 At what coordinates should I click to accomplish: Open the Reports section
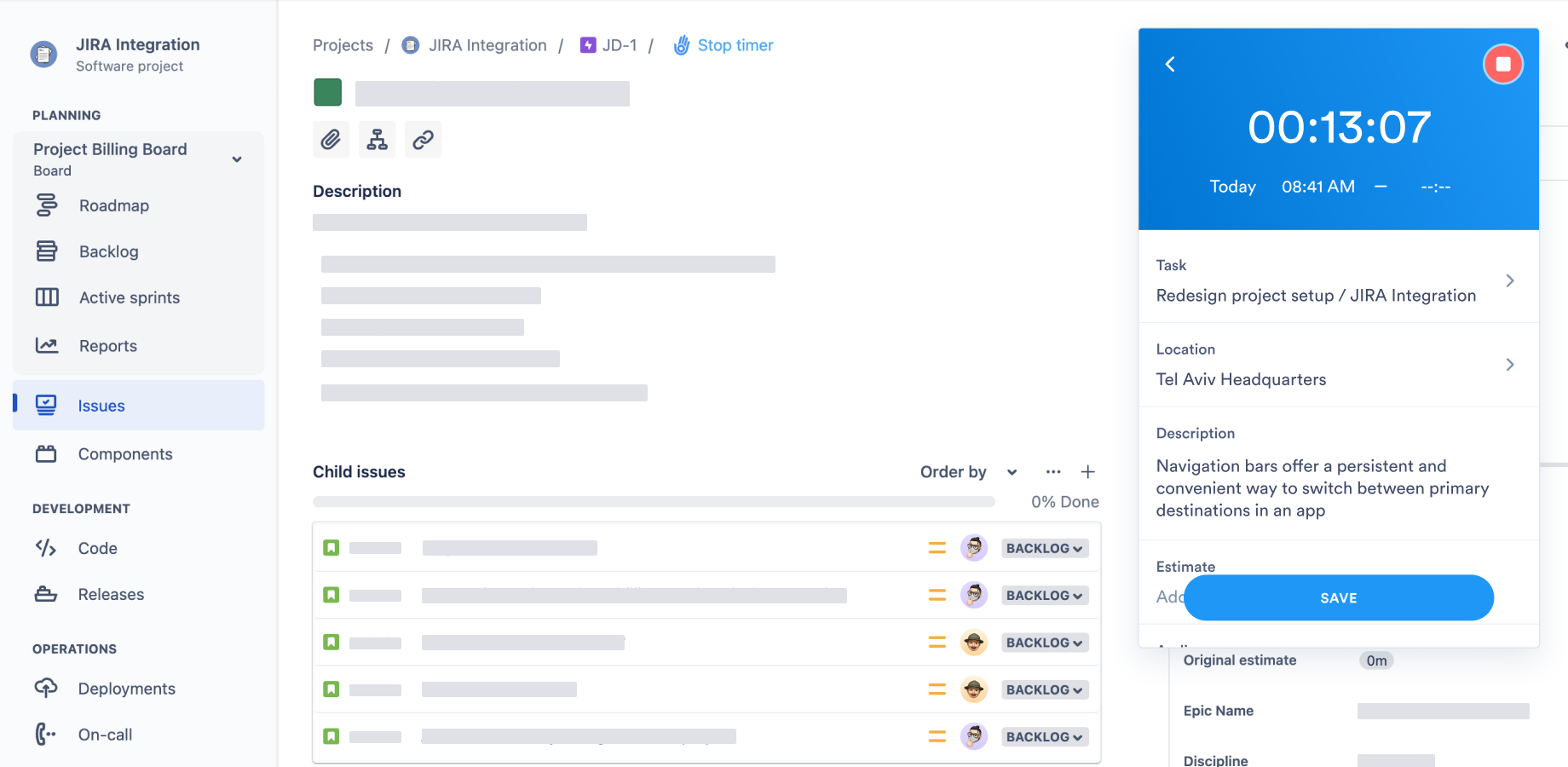click(107, 346)
